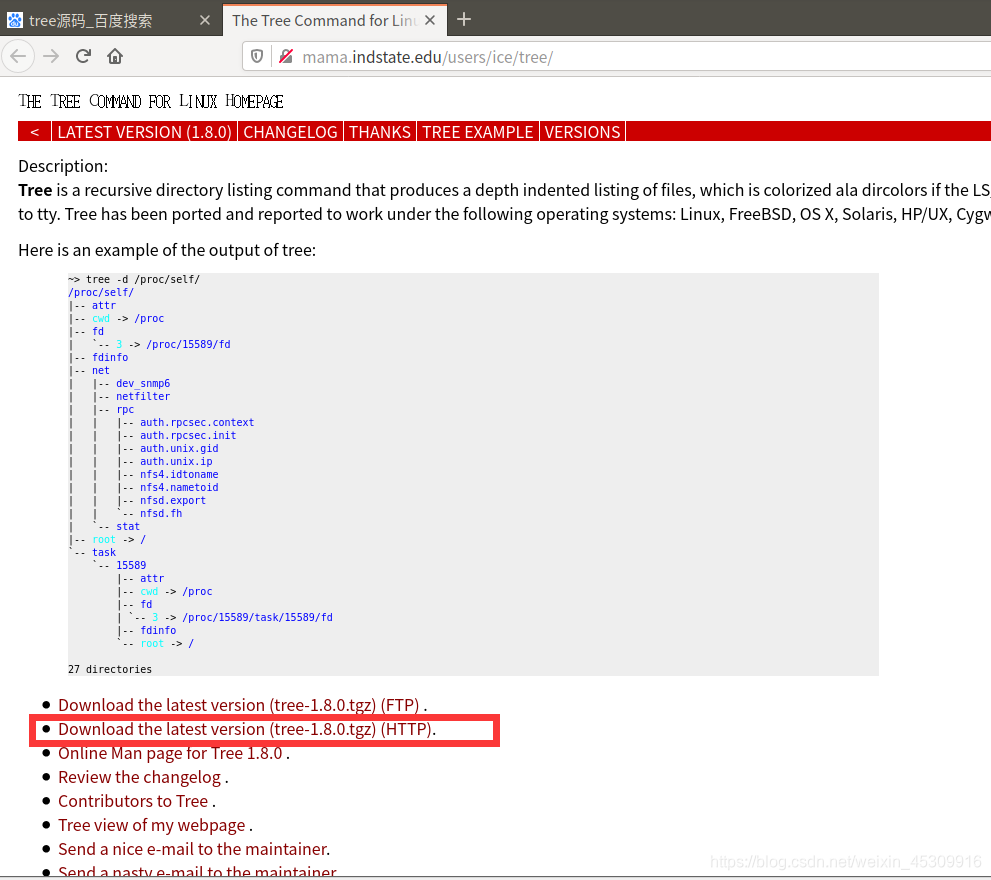The width and height of the screenshot is (991, 880).
Task: Click 'dev_snmp6' in the tree output
Action: [x=143, y=383]
